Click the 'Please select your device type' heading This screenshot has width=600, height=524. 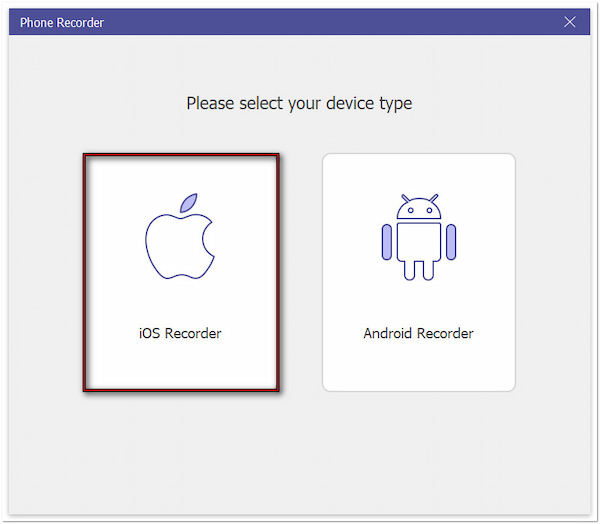coord(299,104)
